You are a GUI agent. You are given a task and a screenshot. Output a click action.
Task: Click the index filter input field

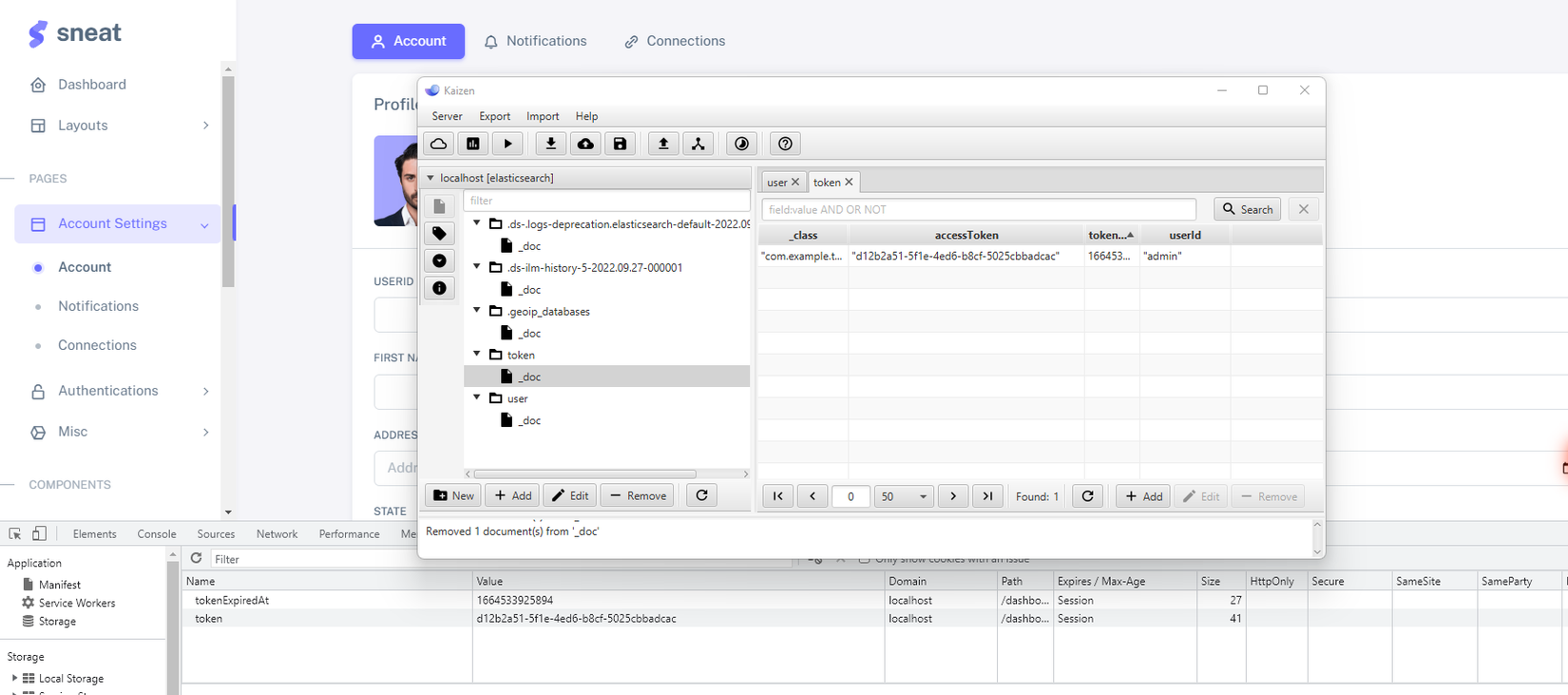[606, 201]
